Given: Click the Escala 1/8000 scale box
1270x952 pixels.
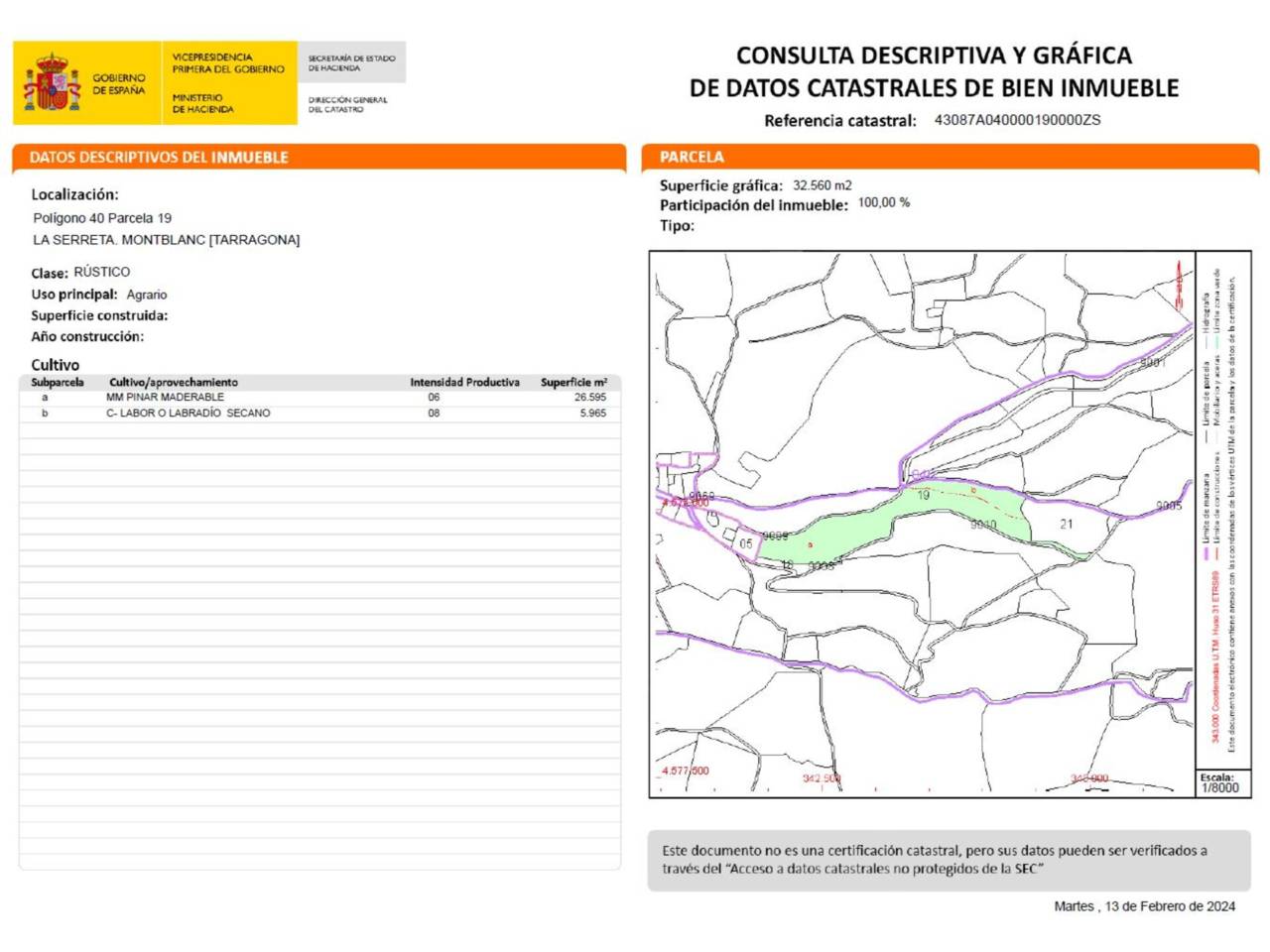Looking at the screenshot, I should click(1219, 783).
